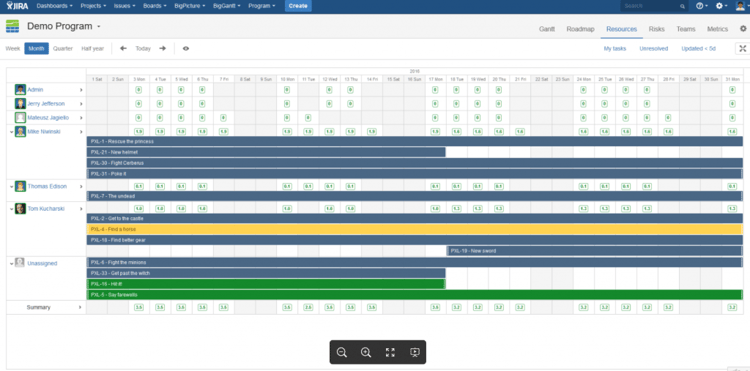Collapse the Unassigned task group
The height and width of the screenshot is (371, 750).
[11, 263]
